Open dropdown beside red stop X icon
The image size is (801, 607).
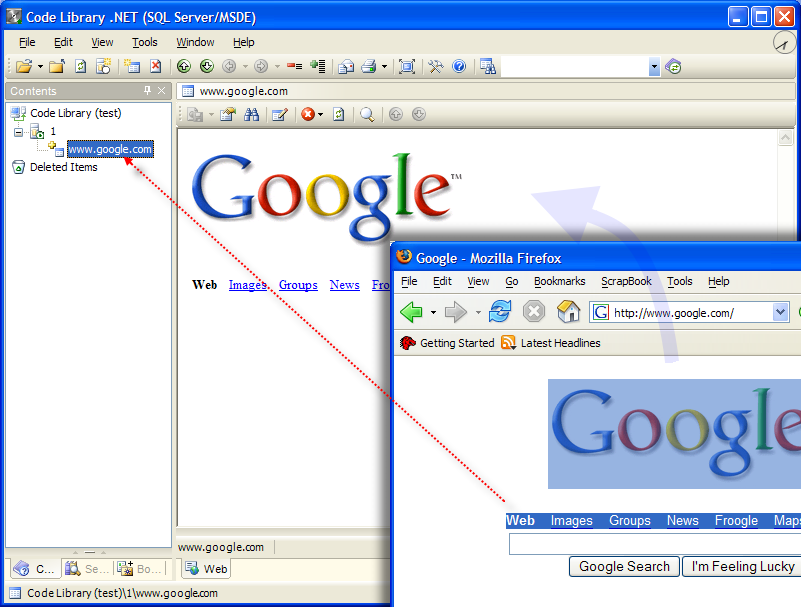[x=320, y=114]
